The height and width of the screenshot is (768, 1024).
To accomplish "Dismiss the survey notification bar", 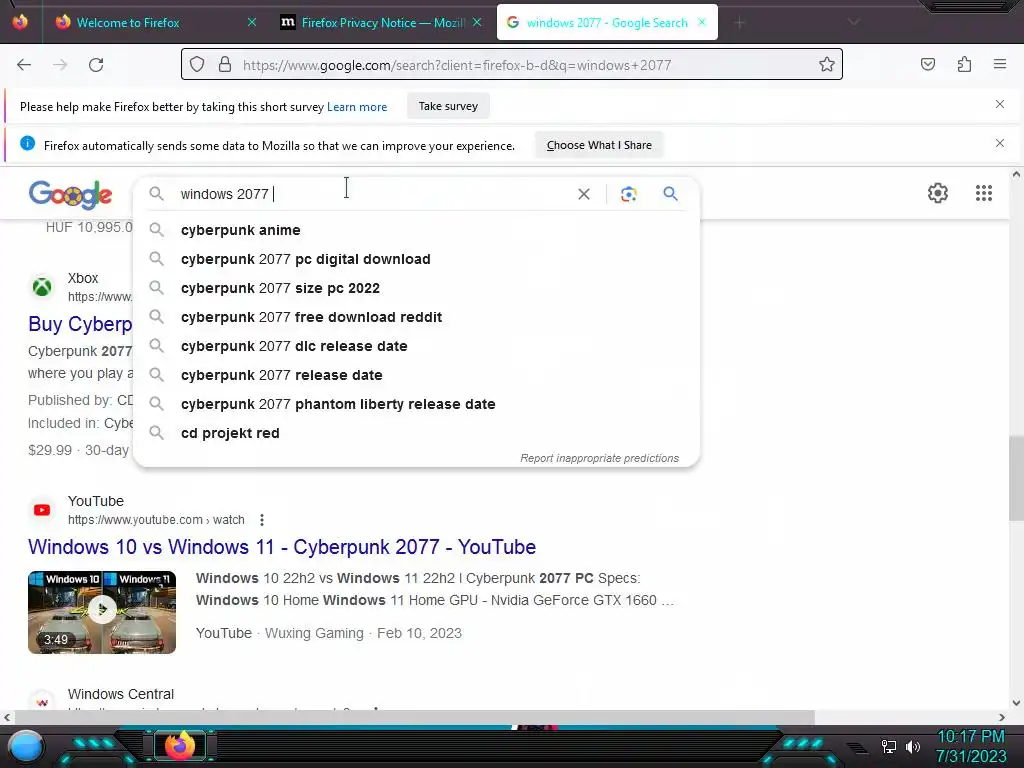I will point(1000,104).
